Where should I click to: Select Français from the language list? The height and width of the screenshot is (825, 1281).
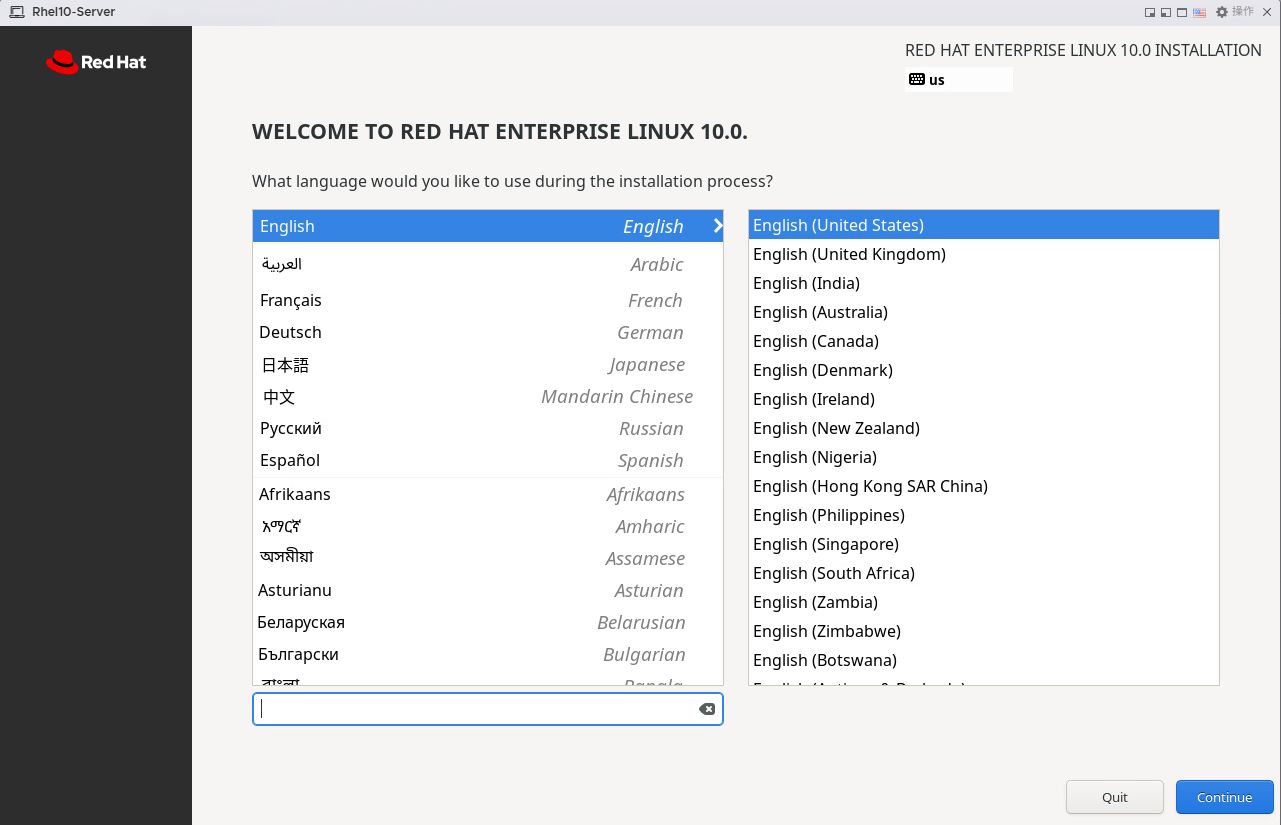[x=291, y=300]
